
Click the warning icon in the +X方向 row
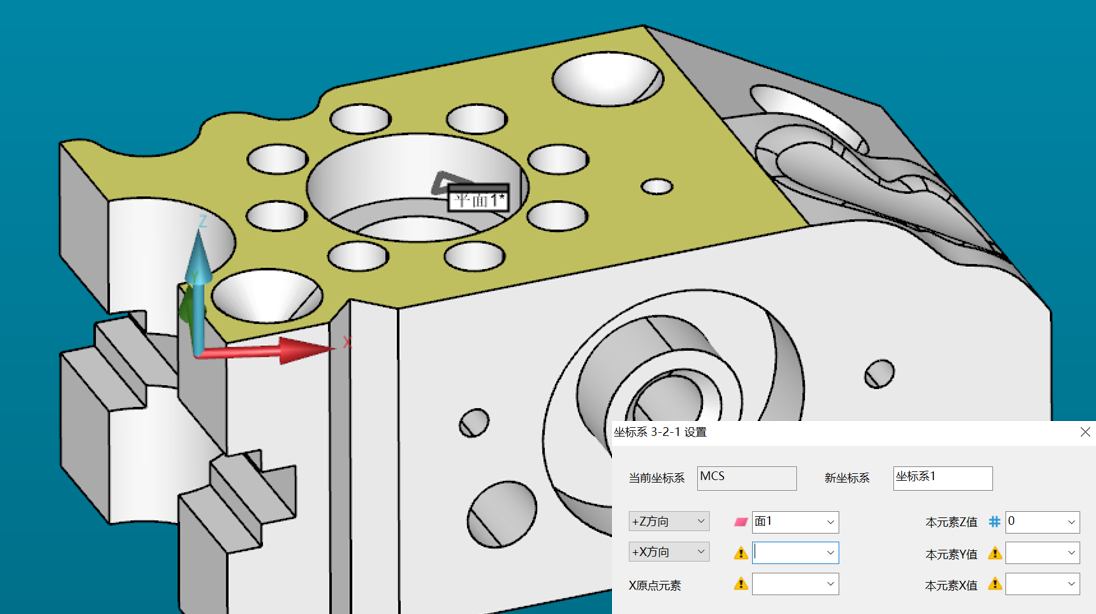(740, 553)
